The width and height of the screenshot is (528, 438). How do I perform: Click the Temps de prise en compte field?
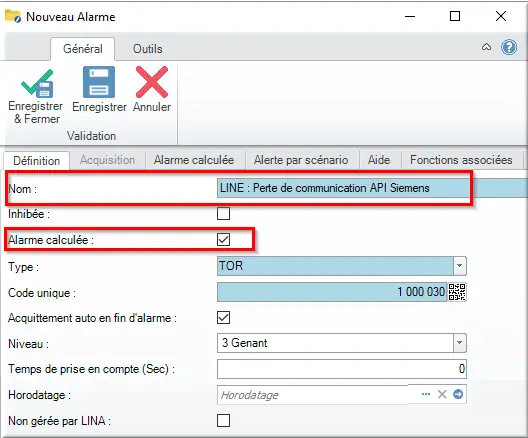click(x=342, y=369)
